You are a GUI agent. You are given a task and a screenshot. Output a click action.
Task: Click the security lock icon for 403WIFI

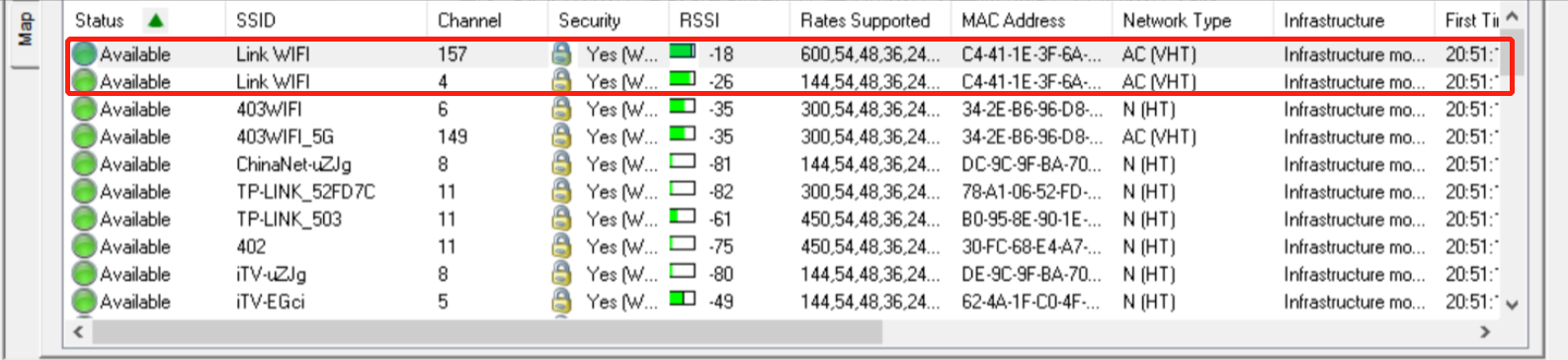[x=561, y=109]
